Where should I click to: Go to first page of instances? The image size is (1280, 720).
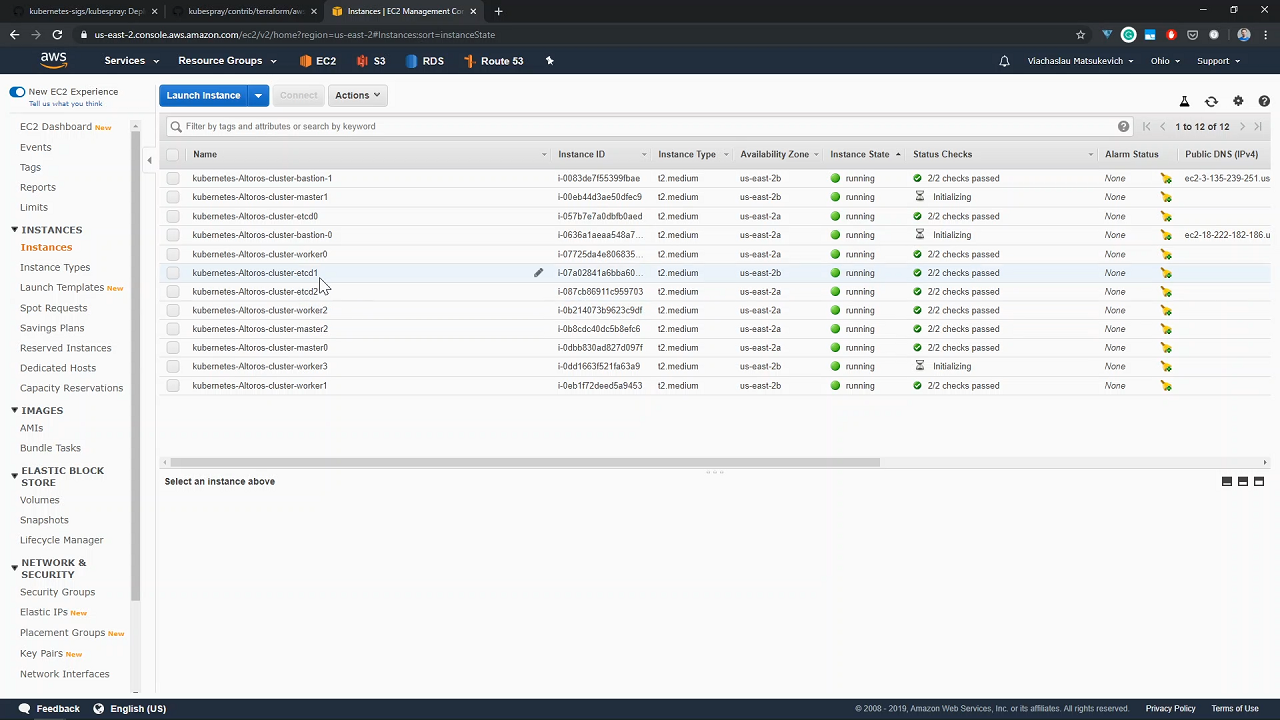pyautogui.click(x=1146, y=126)
